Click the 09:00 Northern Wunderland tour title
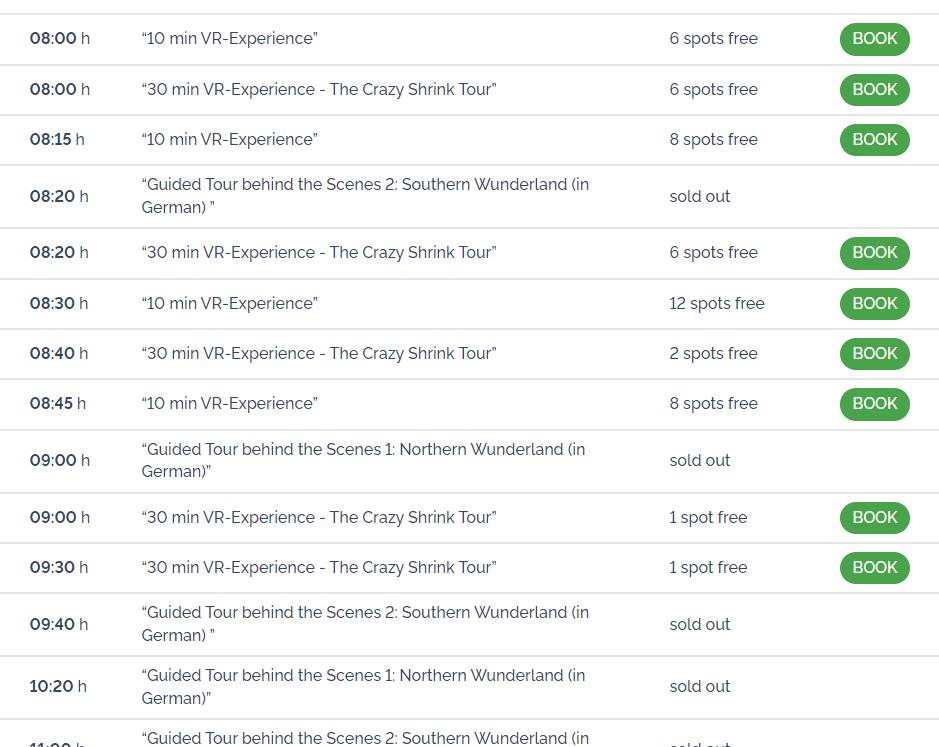The image size is (939, 747). point(363,460)
